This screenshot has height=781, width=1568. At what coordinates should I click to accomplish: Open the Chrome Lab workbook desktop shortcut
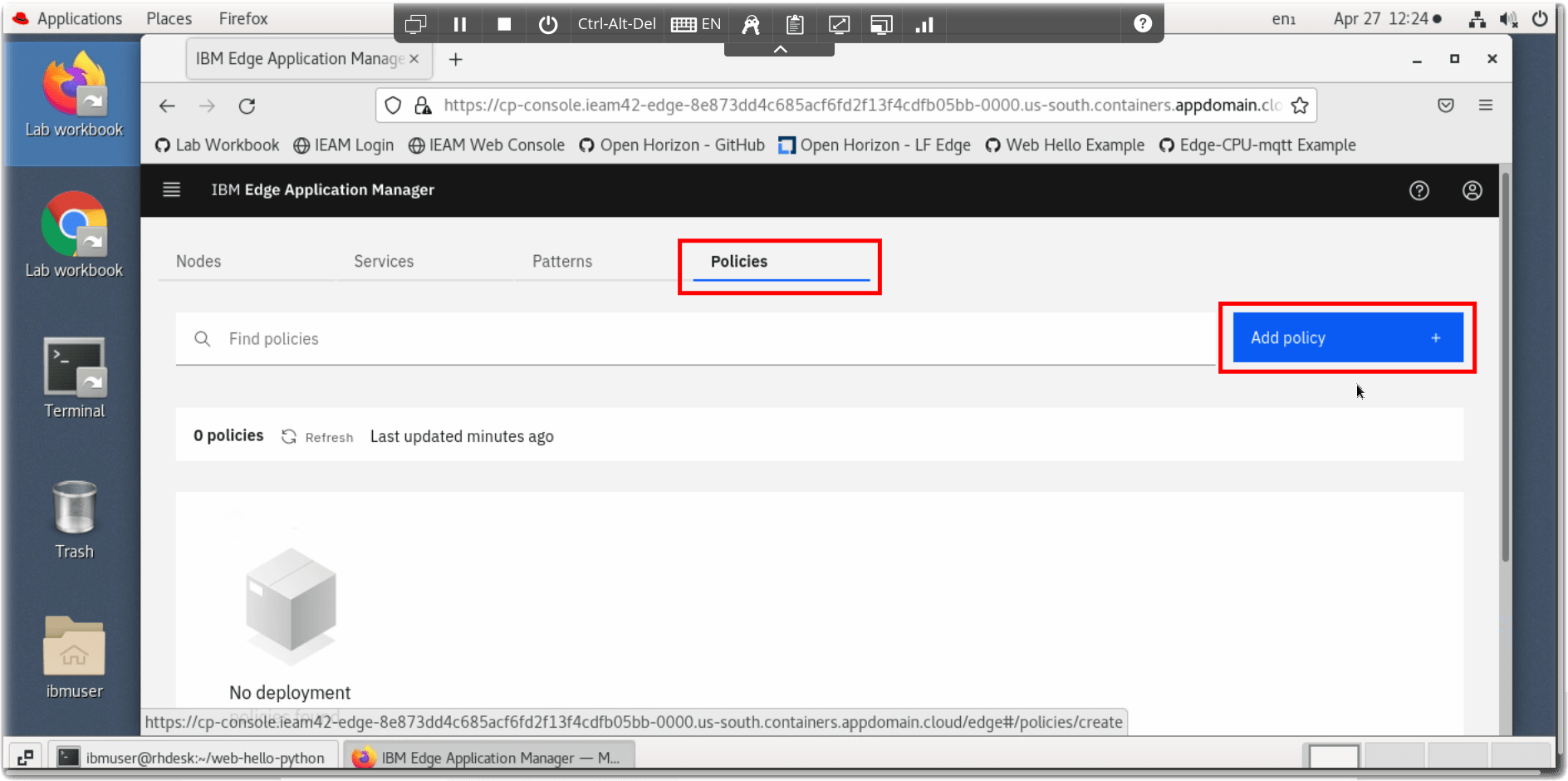(74, 235)
